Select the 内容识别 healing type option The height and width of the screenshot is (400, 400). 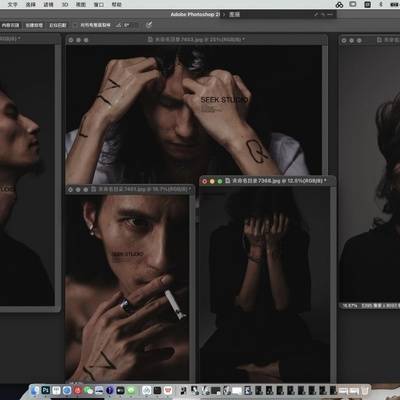coord(10,25)
